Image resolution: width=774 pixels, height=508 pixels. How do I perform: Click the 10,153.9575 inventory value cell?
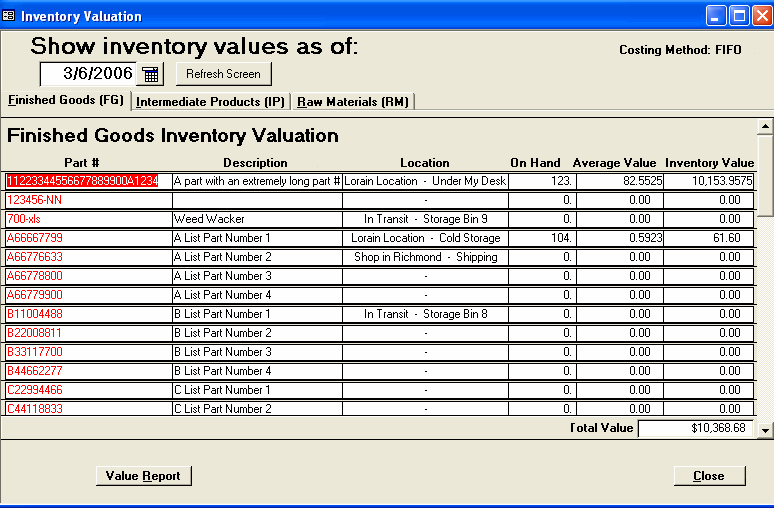tap(709, 181)
